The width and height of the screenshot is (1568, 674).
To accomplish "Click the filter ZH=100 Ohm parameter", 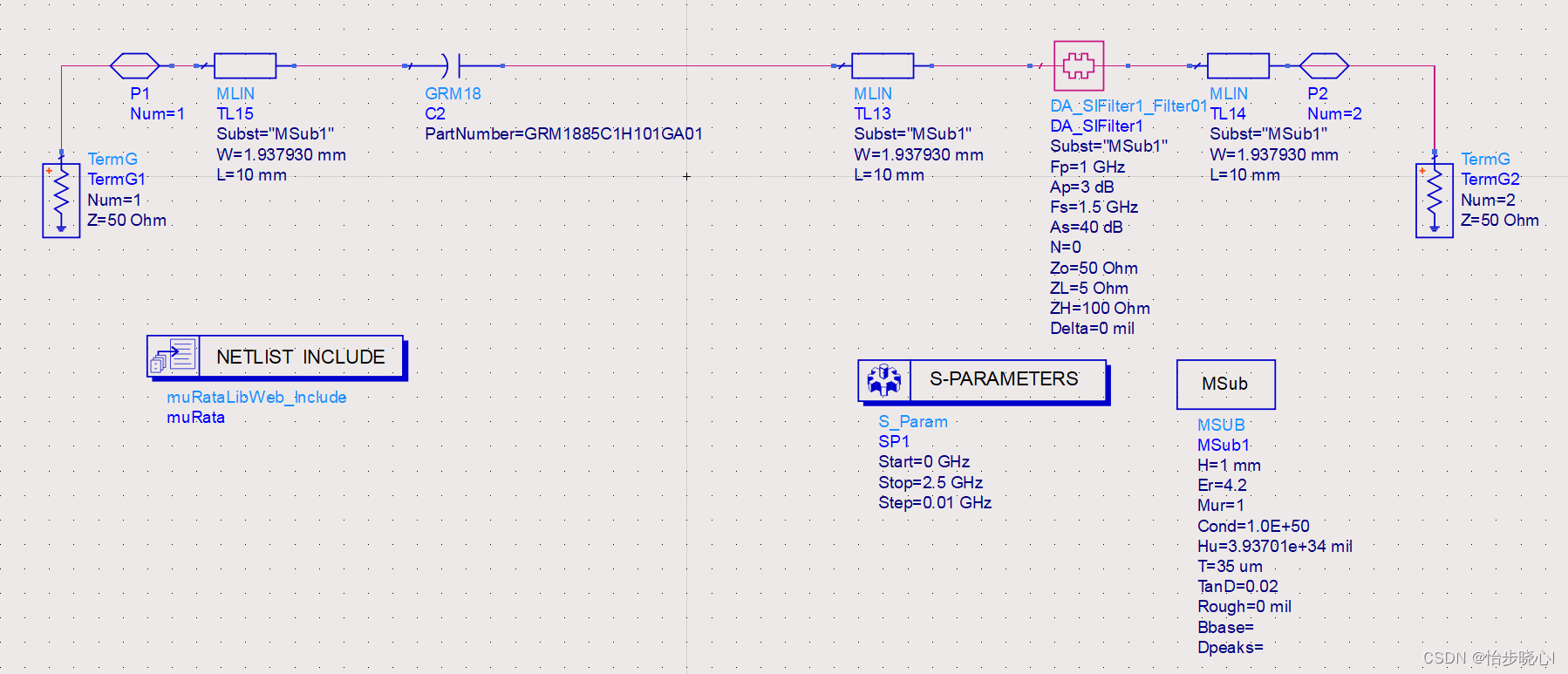I will pyautogui.click(x=1100, y=308).
